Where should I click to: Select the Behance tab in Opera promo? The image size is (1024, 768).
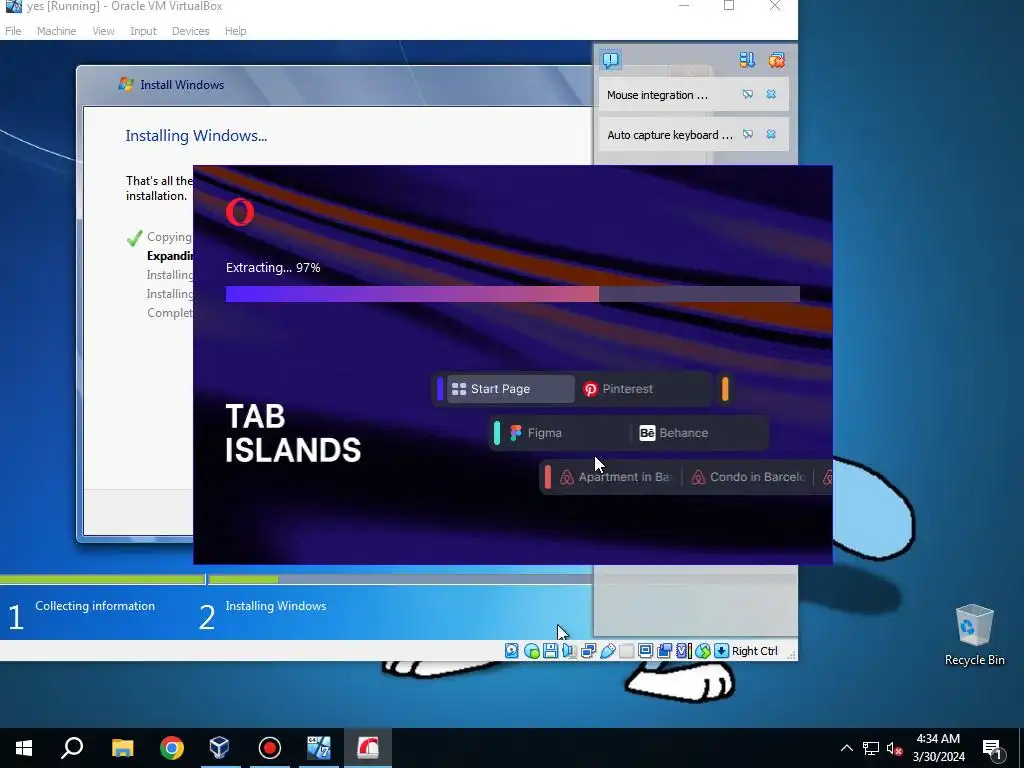tap(700, 432)
